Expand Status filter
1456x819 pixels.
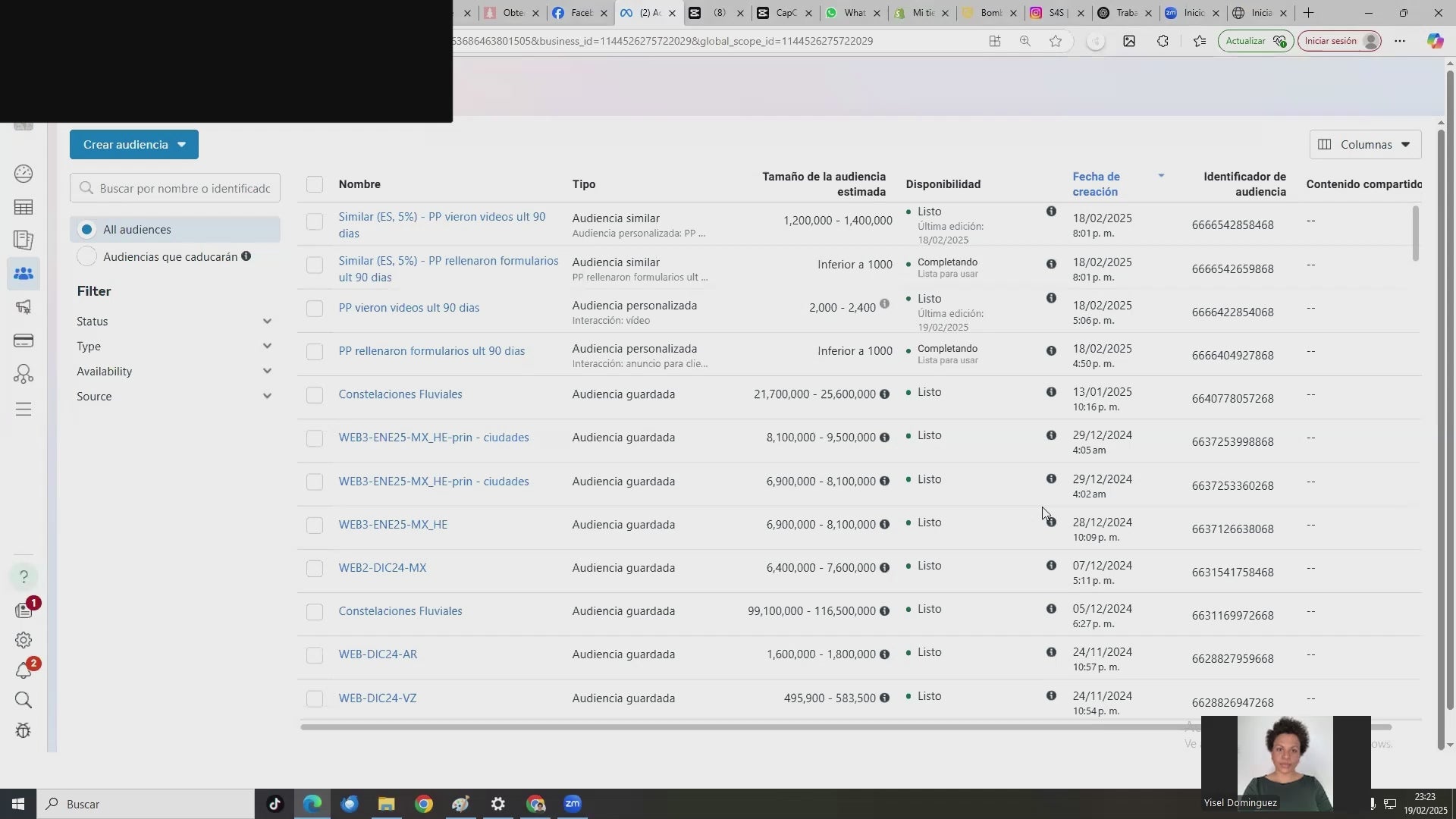[174, 322]
